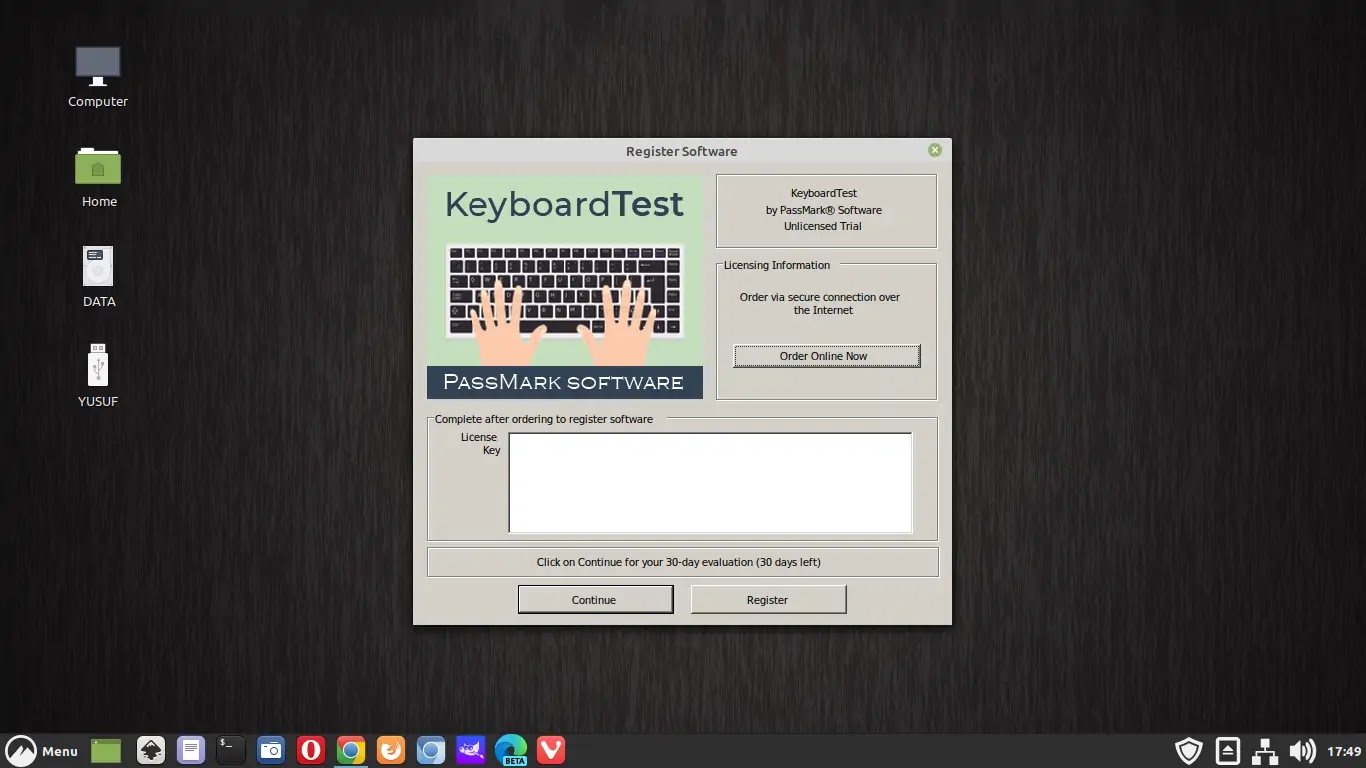Screen dimensions: 1366x768
Task: Open the removable drives eject tray icon
Action: point(1228,751)
